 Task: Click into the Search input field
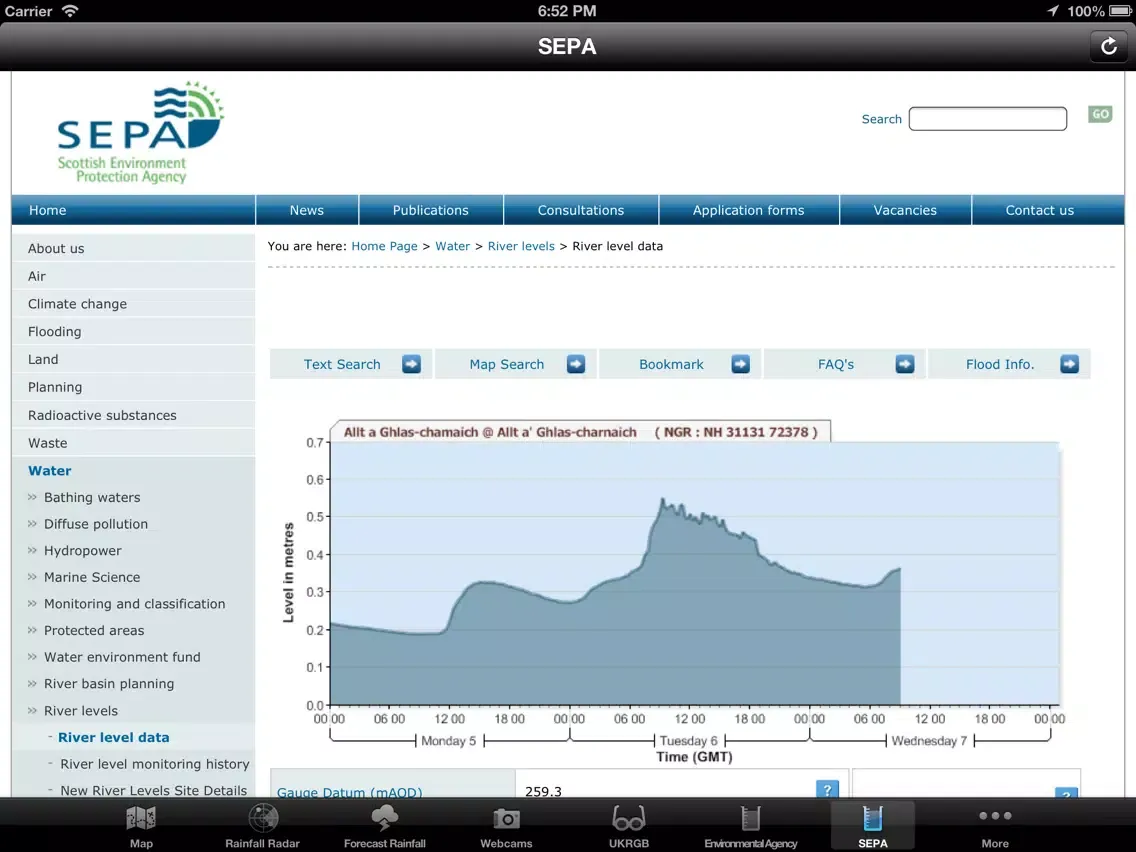click(x=987, y=119)
